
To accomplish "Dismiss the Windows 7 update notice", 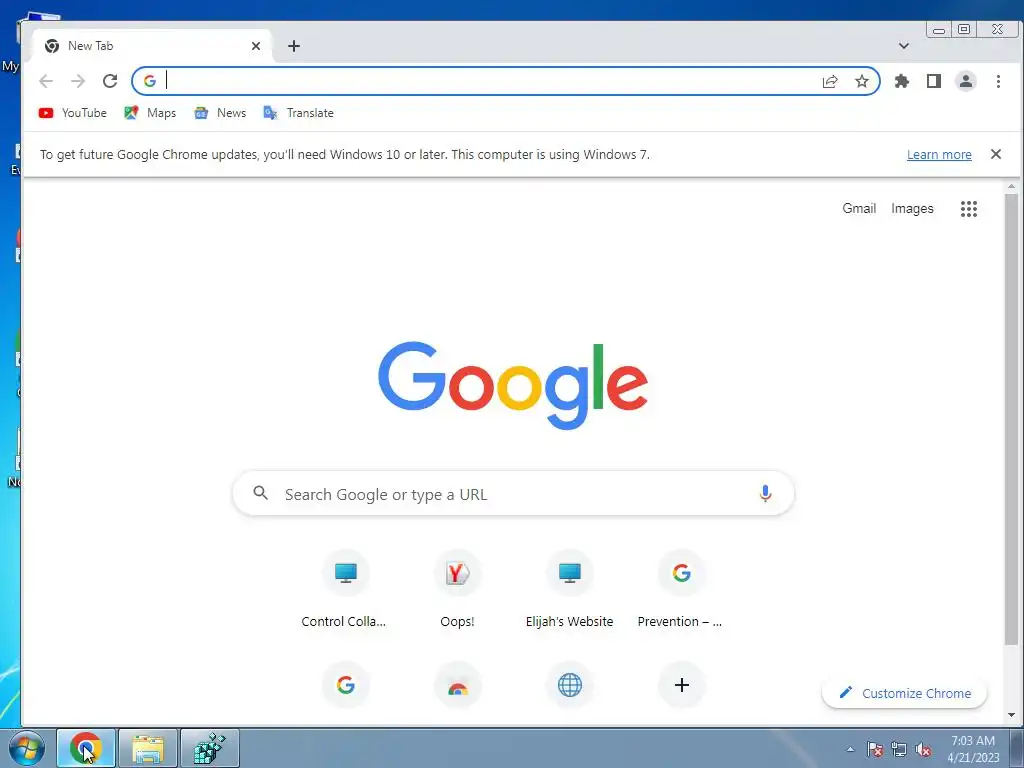I will pyautogui.click(x=996, y=154).
